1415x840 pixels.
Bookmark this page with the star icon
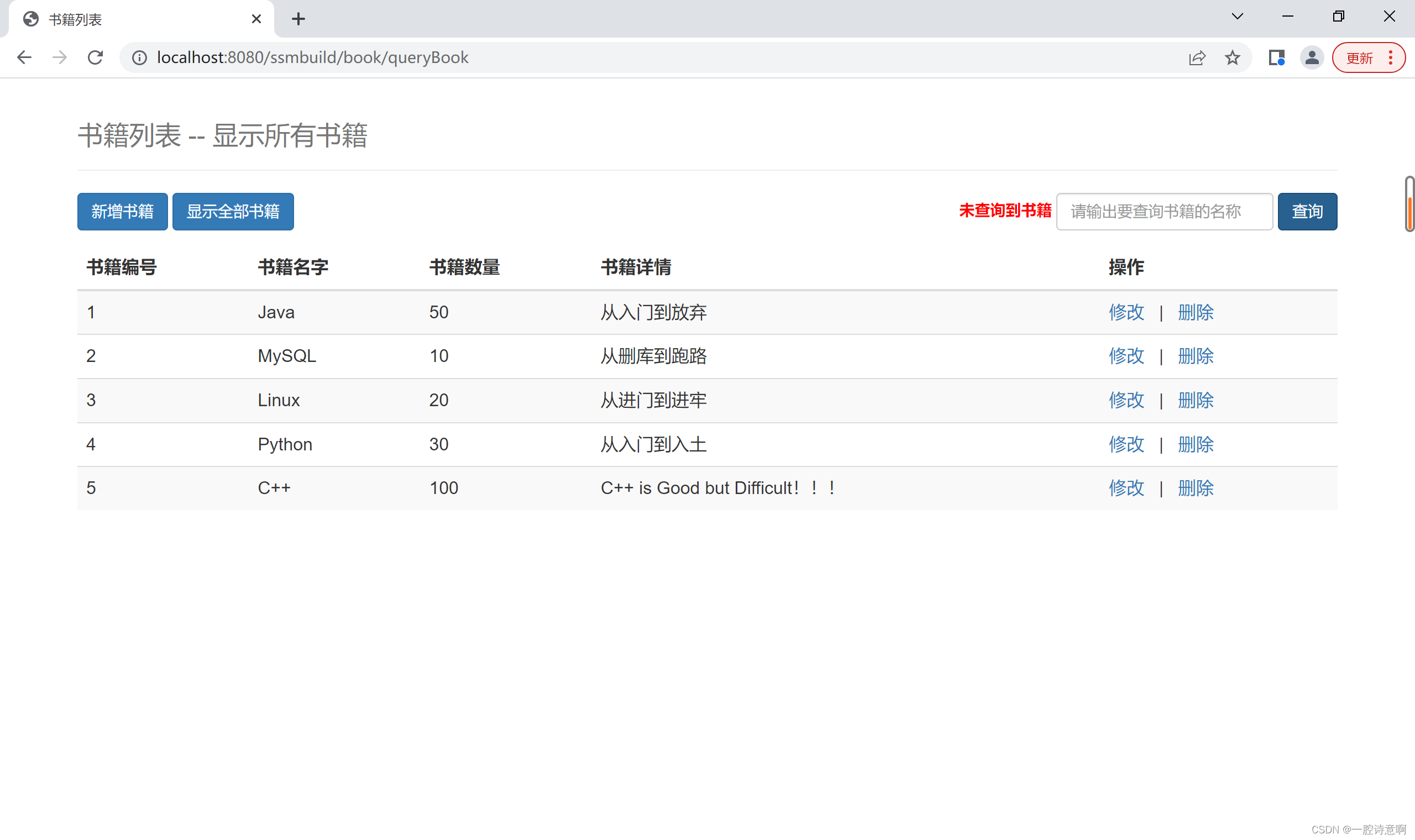1232,57
